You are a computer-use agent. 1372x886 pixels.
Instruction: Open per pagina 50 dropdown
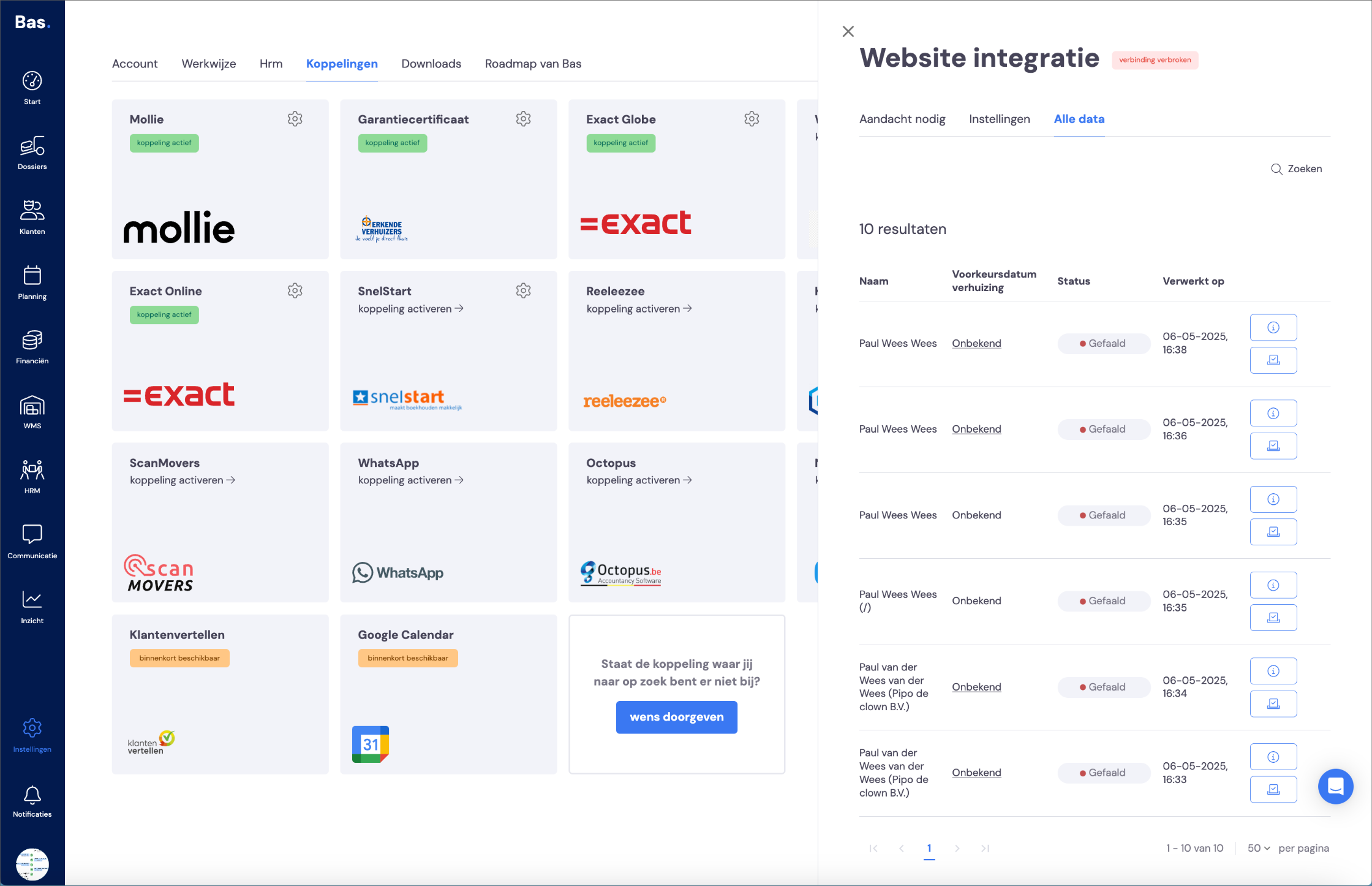coord(1259,848)
